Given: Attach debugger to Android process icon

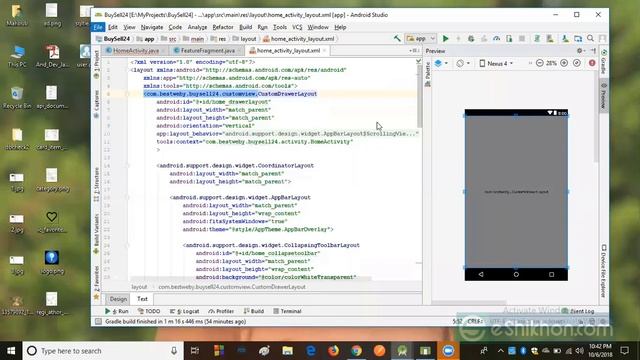Looking at the screenshot, I should coord(509,39).
